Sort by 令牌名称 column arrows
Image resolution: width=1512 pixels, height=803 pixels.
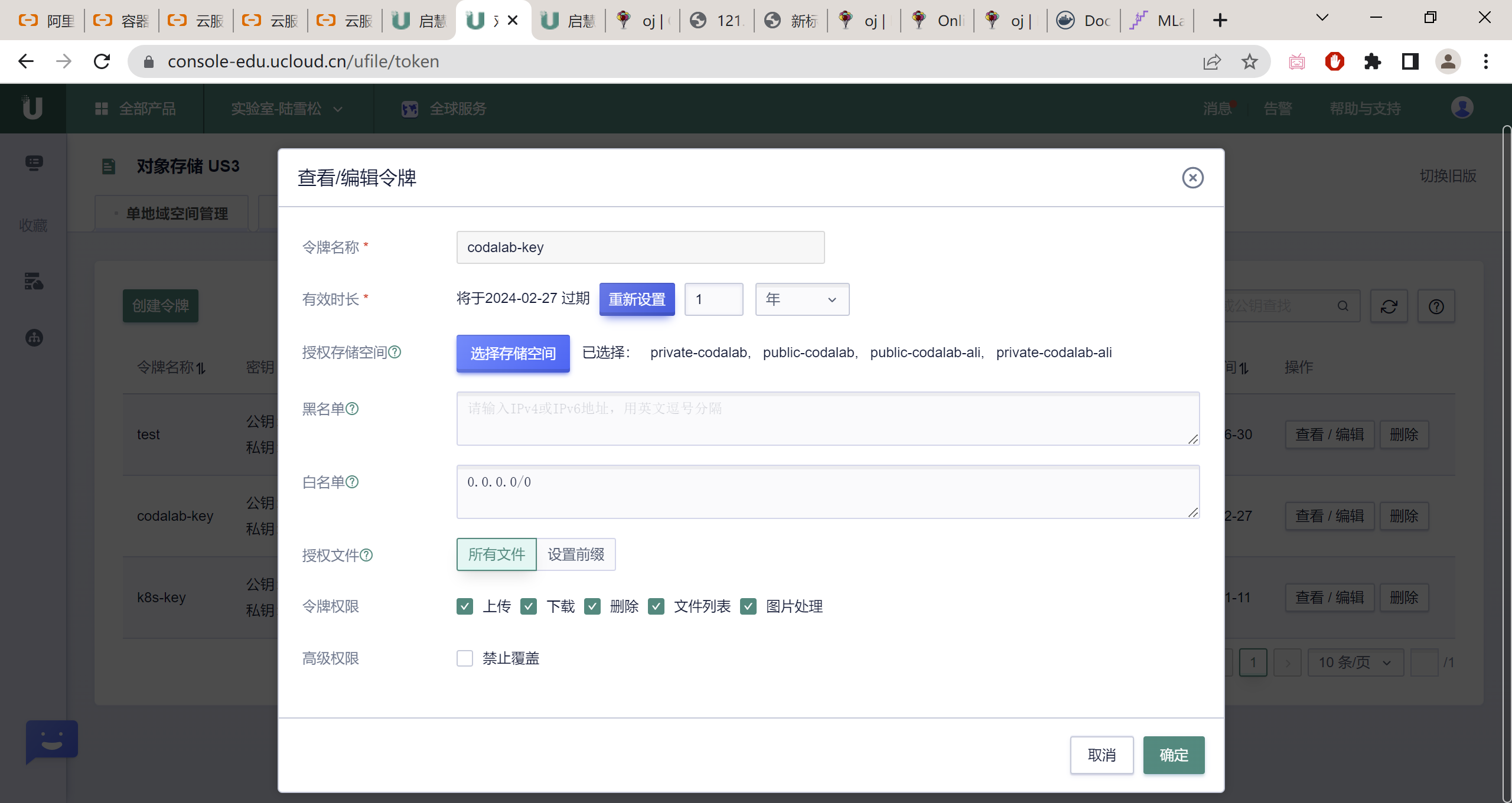click(x=201, y=368)
